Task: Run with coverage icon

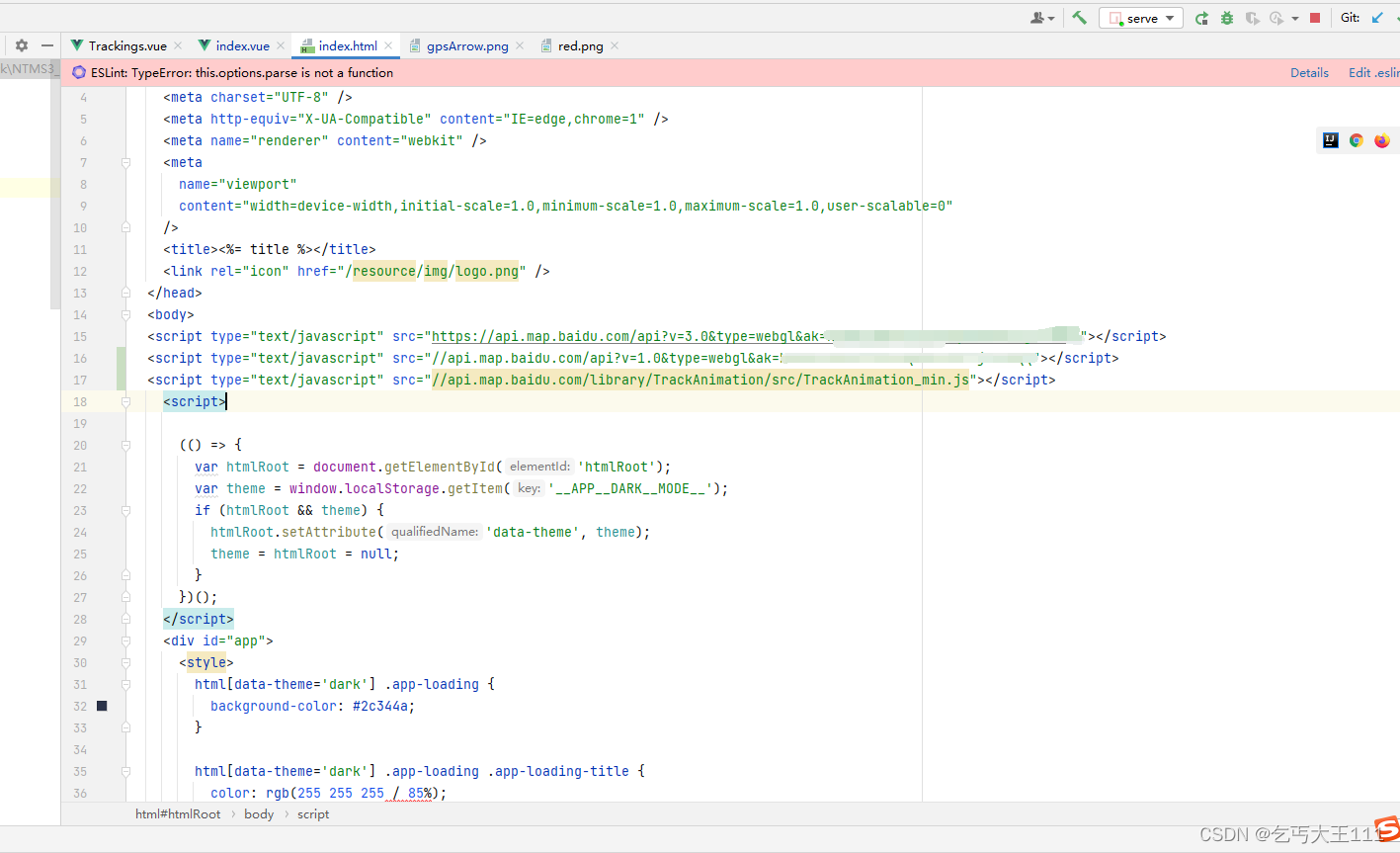Action: point(1253,18)
